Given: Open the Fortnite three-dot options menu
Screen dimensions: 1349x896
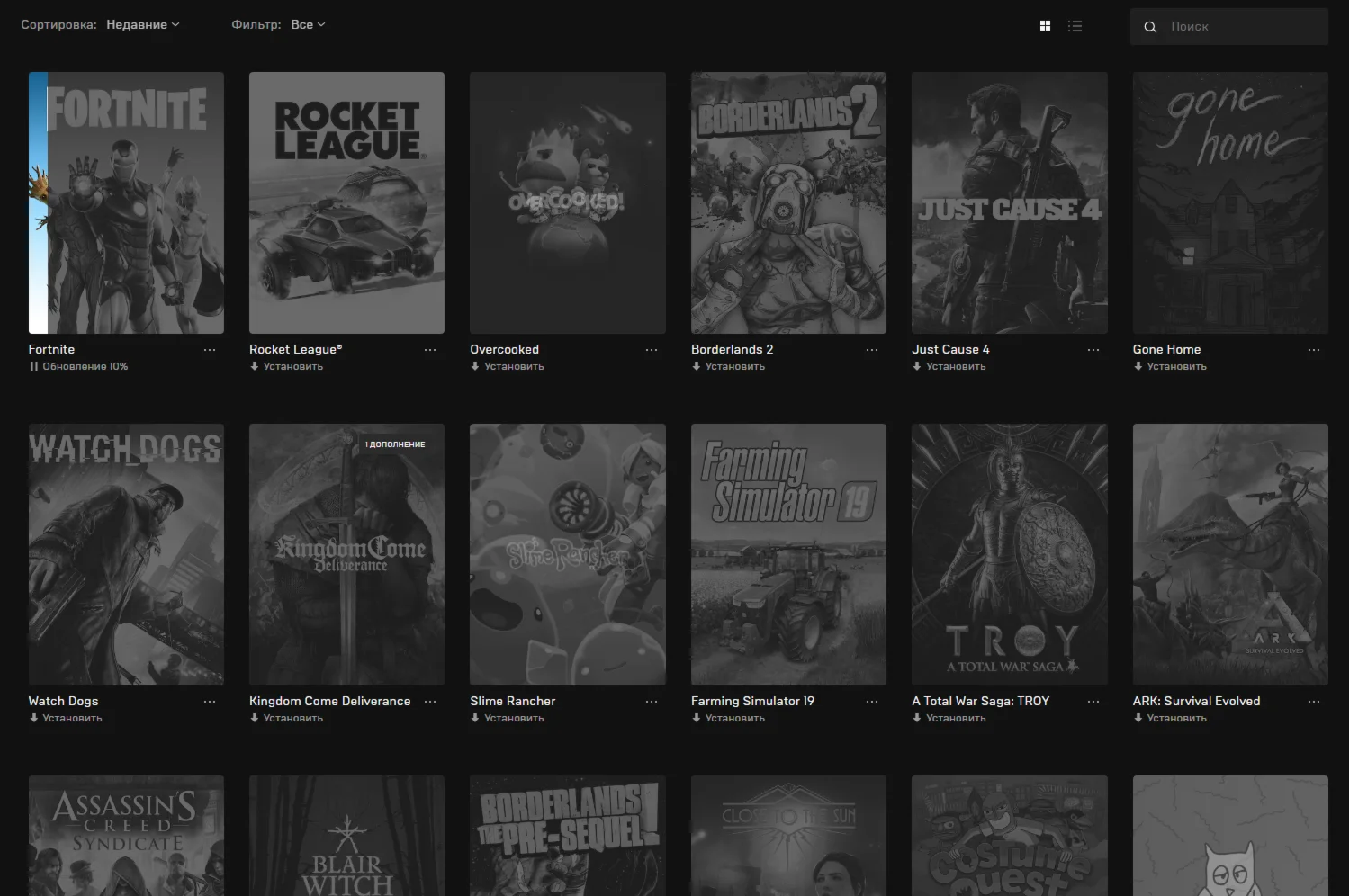Looking at the screenshot, I should click(x=210, y=350).
